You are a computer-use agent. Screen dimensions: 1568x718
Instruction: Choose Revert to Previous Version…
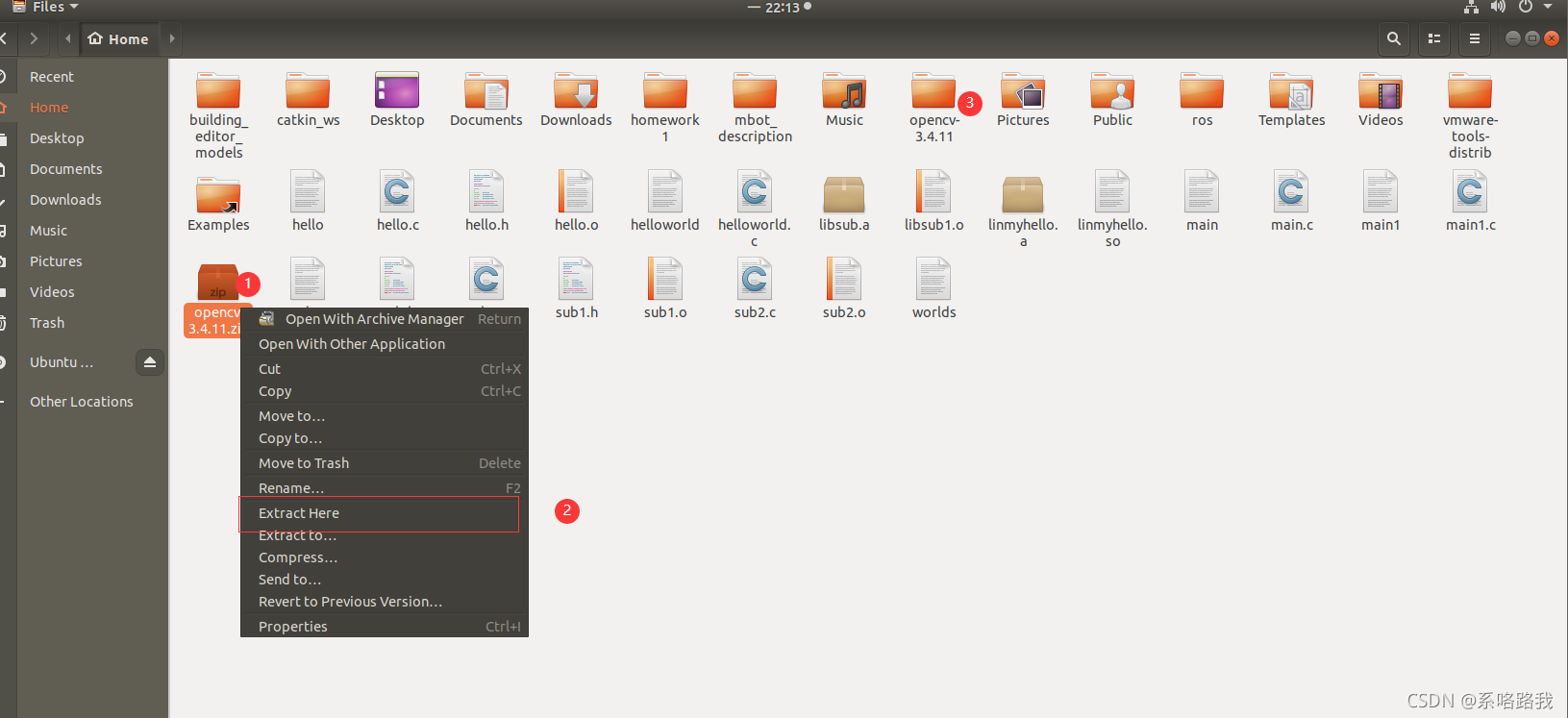(x=385, y=602)
